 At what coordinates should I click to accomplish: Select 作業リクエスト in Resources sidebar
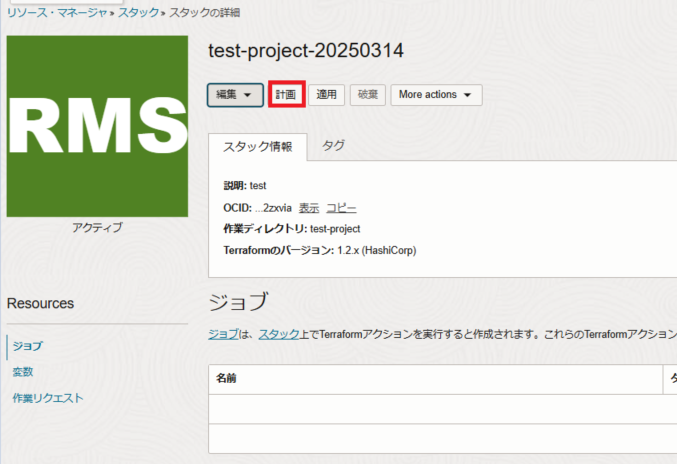47,398
